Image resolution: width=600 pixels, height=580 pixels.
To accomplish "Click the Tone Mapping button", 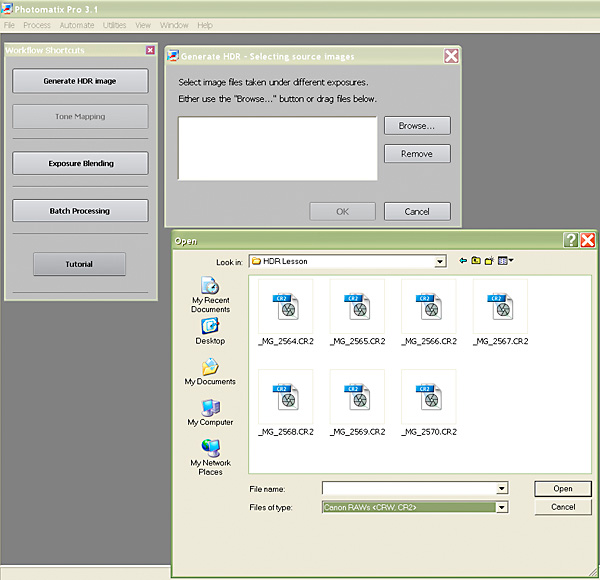I will click(80, 116).
